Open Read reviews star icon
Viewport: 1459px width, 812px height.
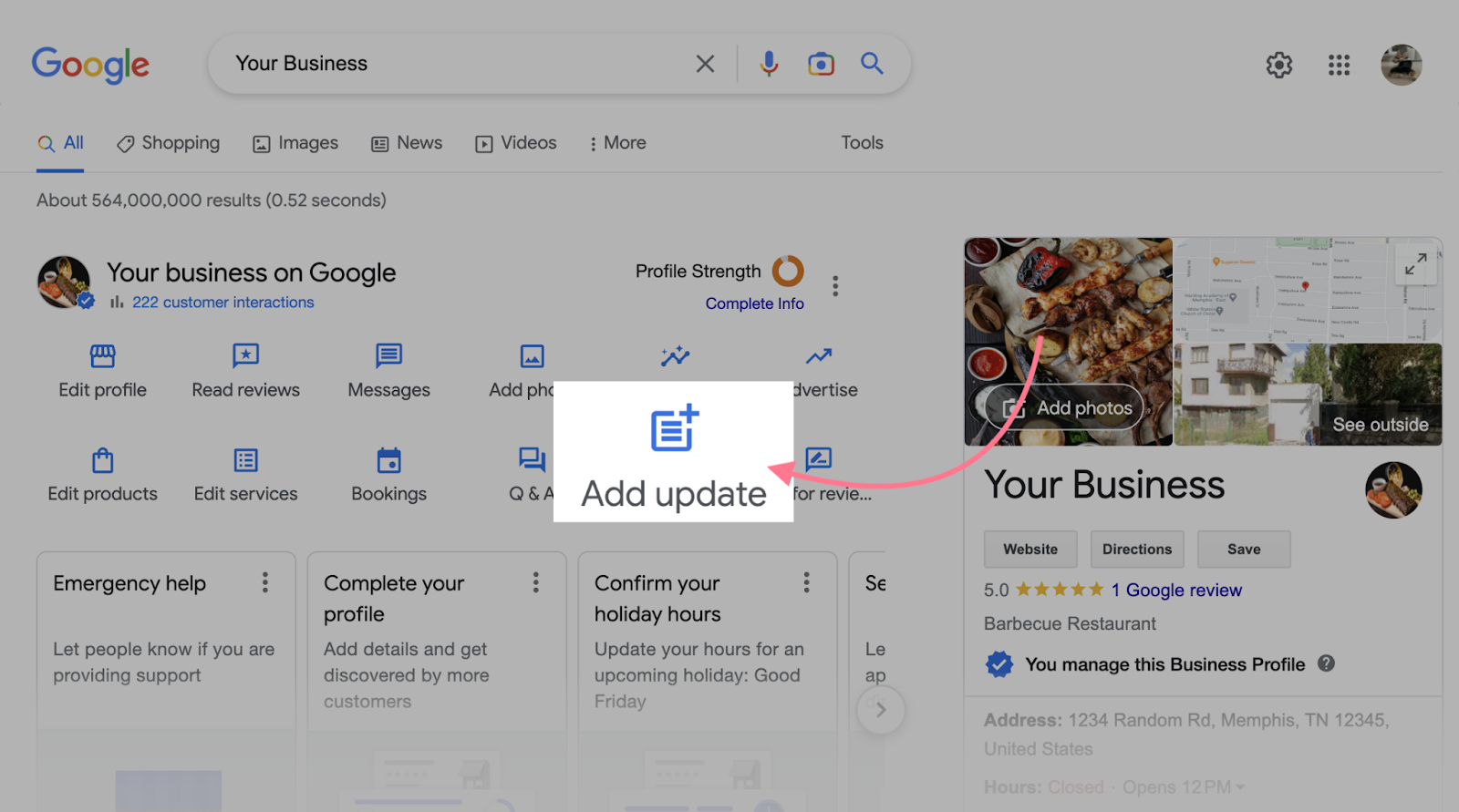point(245,355)
